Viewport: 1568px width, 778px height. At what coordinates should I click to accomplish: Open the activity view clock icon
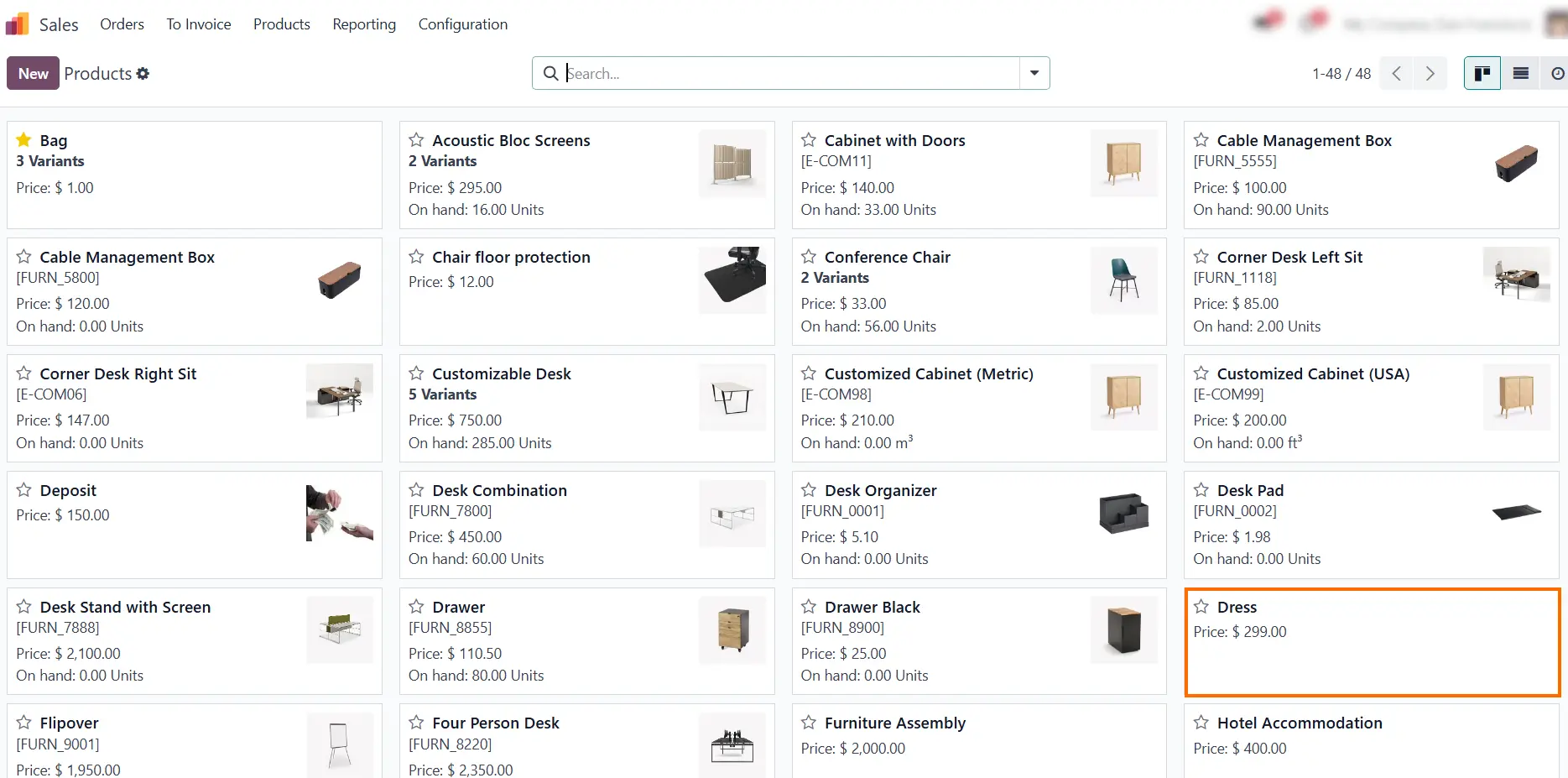click(1557, 73)
